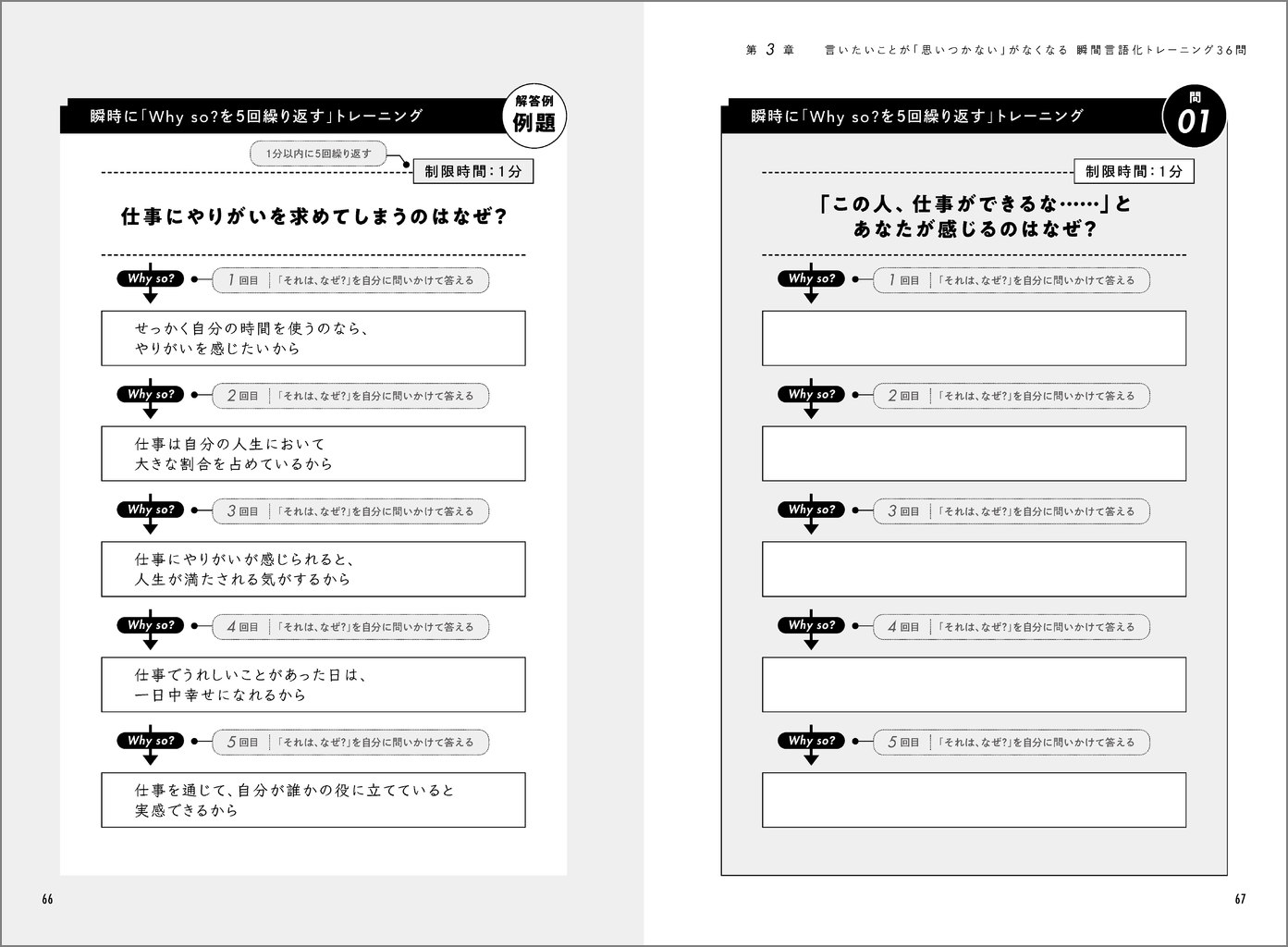Image resolution: width=1288 pixels, height=947 pixels.
Task: Click the first Why so? arrow on page 66
Action: tap(151, 280)
